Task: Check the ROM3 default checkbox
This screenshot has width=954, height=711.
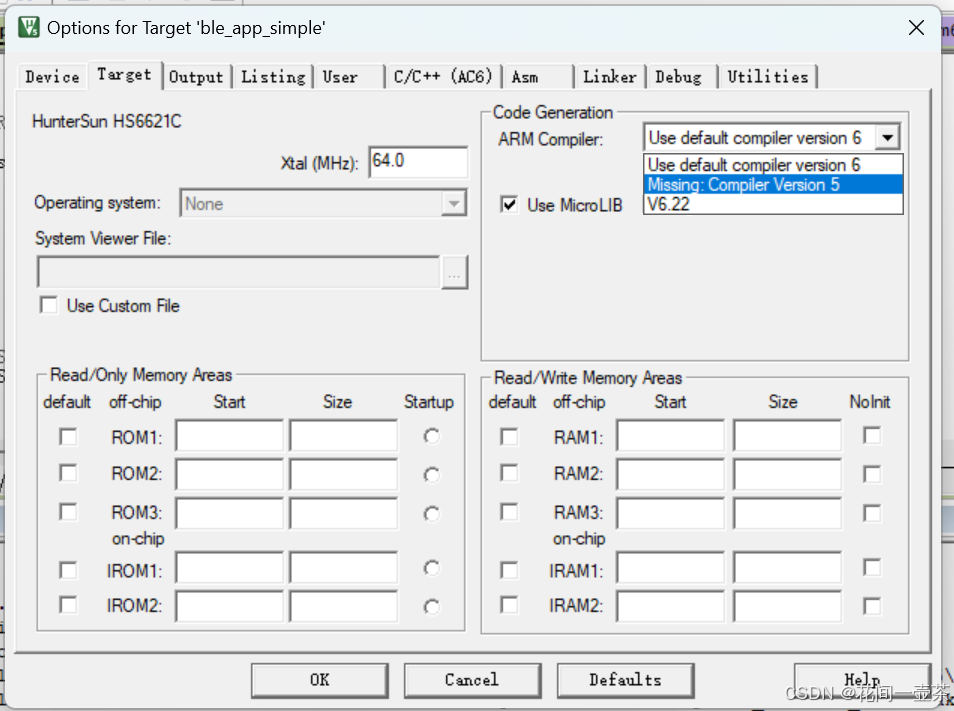Action: pos(68,512)
